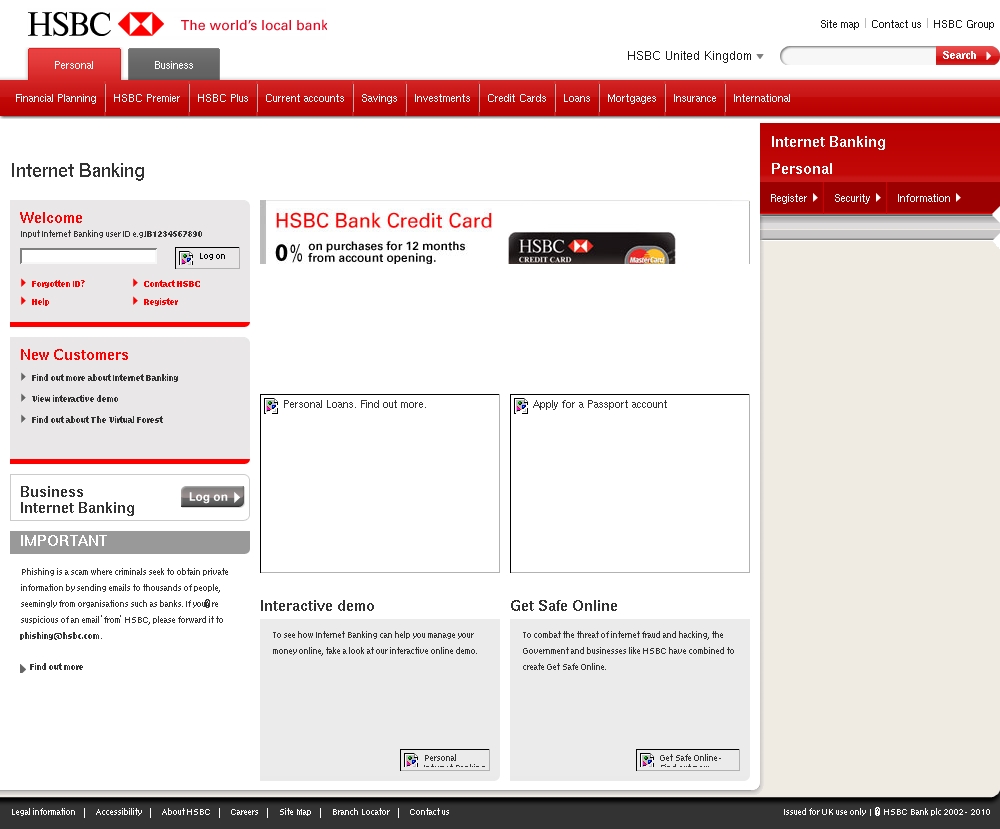Click the Get Safe Online heading

coord(564,606)
